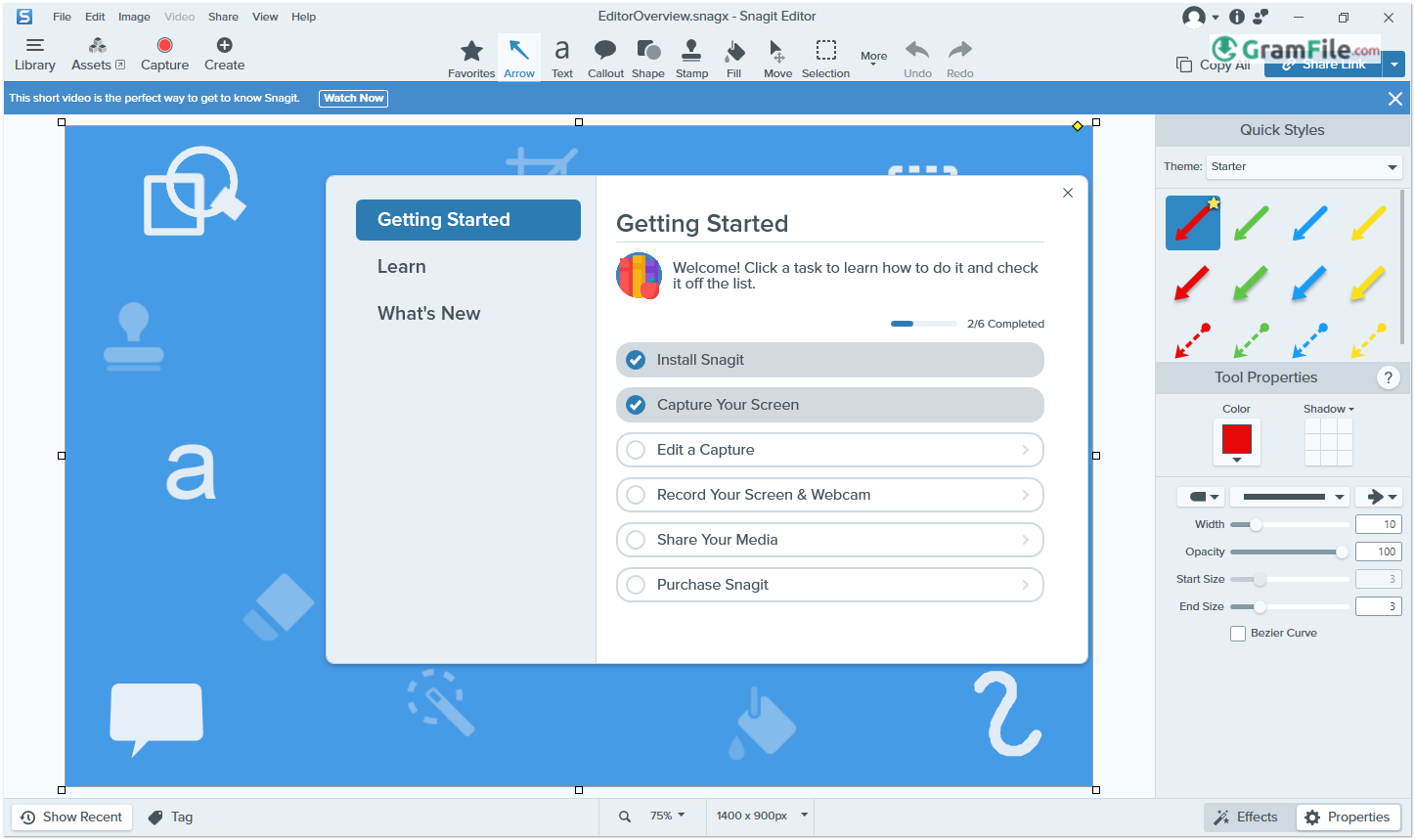Open the Library panel

pyautogui.click(x=34, y=55)
